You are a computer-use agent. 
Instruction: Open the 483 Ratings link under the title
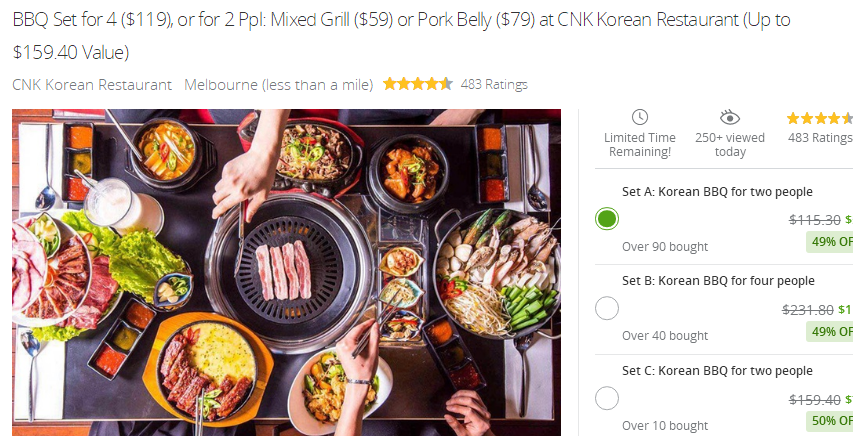coord(494,84)
